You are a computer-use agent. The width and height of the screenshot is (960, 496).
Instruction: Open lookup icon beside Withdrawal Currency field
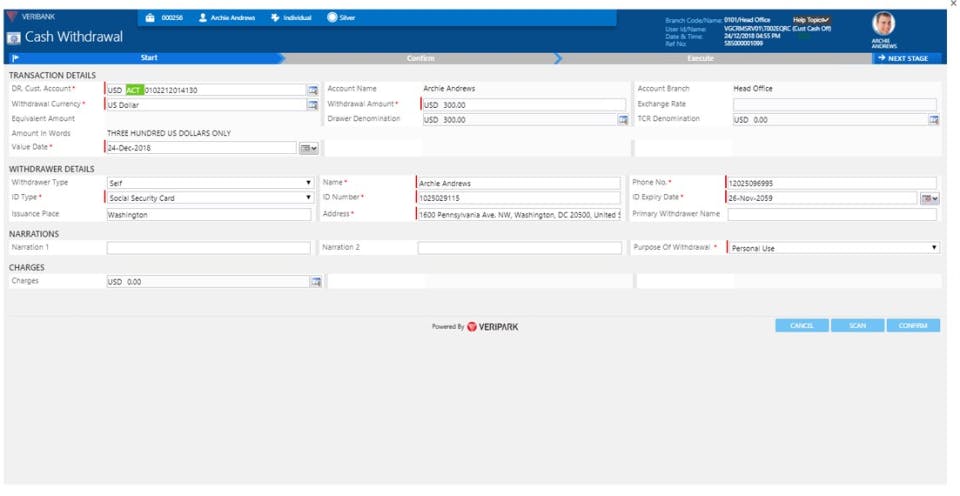pos(313,105)
